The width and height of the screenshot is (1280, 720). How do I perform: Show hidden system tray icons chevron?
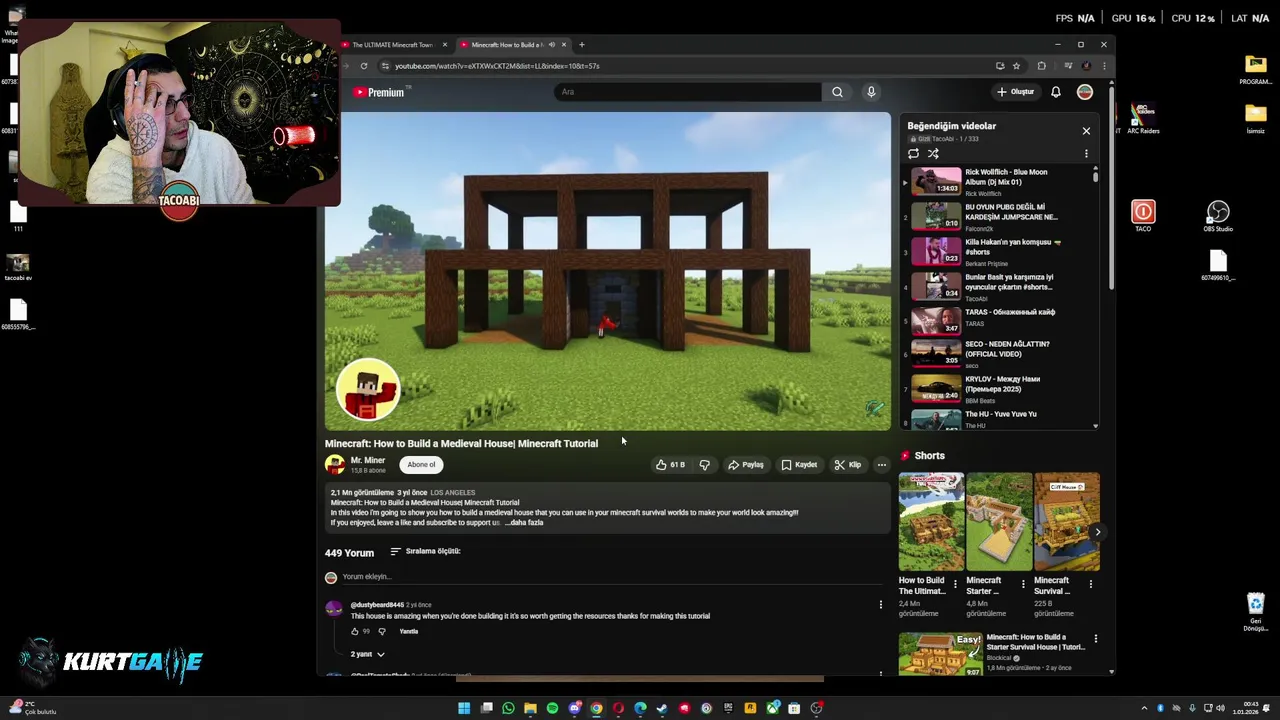(1144, 708)
